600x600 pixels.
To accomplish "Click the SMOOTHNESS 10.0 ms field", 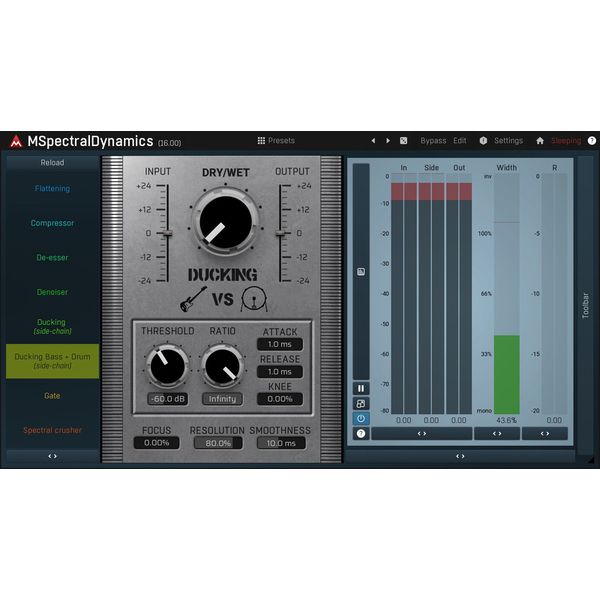I will (281, 443).
